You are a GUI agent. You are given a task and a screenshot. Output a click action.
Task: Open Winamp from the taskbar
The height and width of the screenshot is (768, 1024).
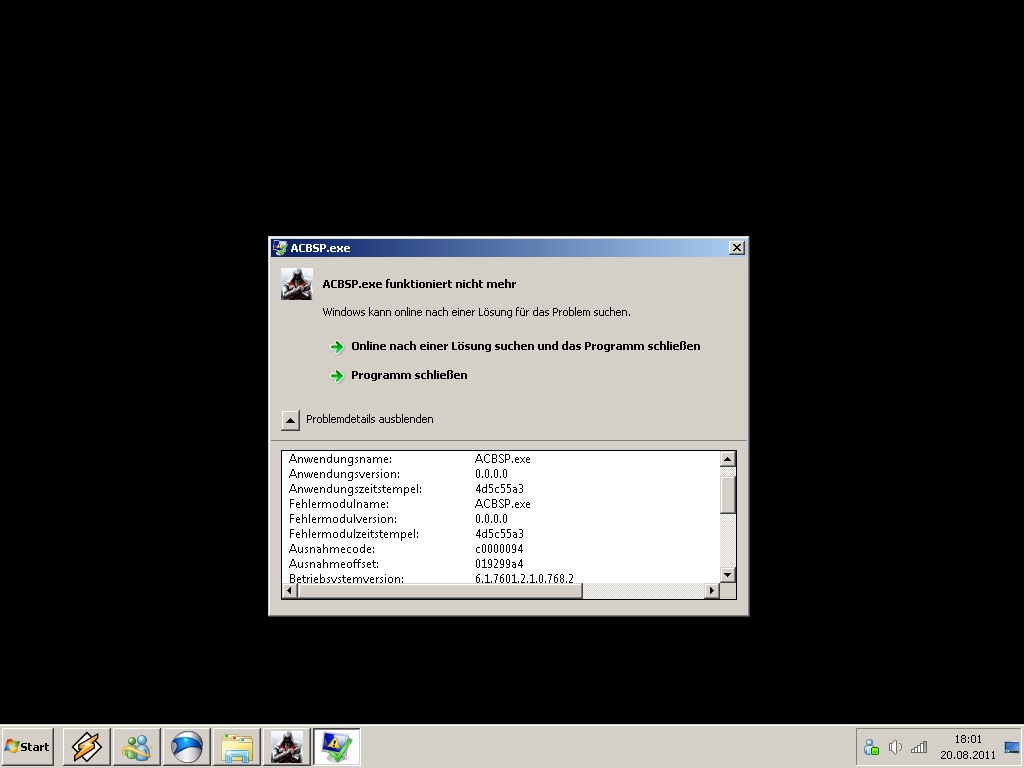click(x=87, y=746)
